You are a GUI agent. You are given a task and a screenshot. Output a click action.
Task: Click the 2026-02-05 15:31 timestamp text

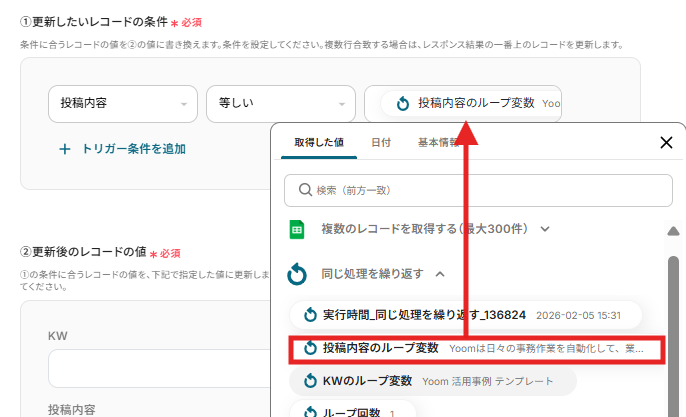click(578, 315)
